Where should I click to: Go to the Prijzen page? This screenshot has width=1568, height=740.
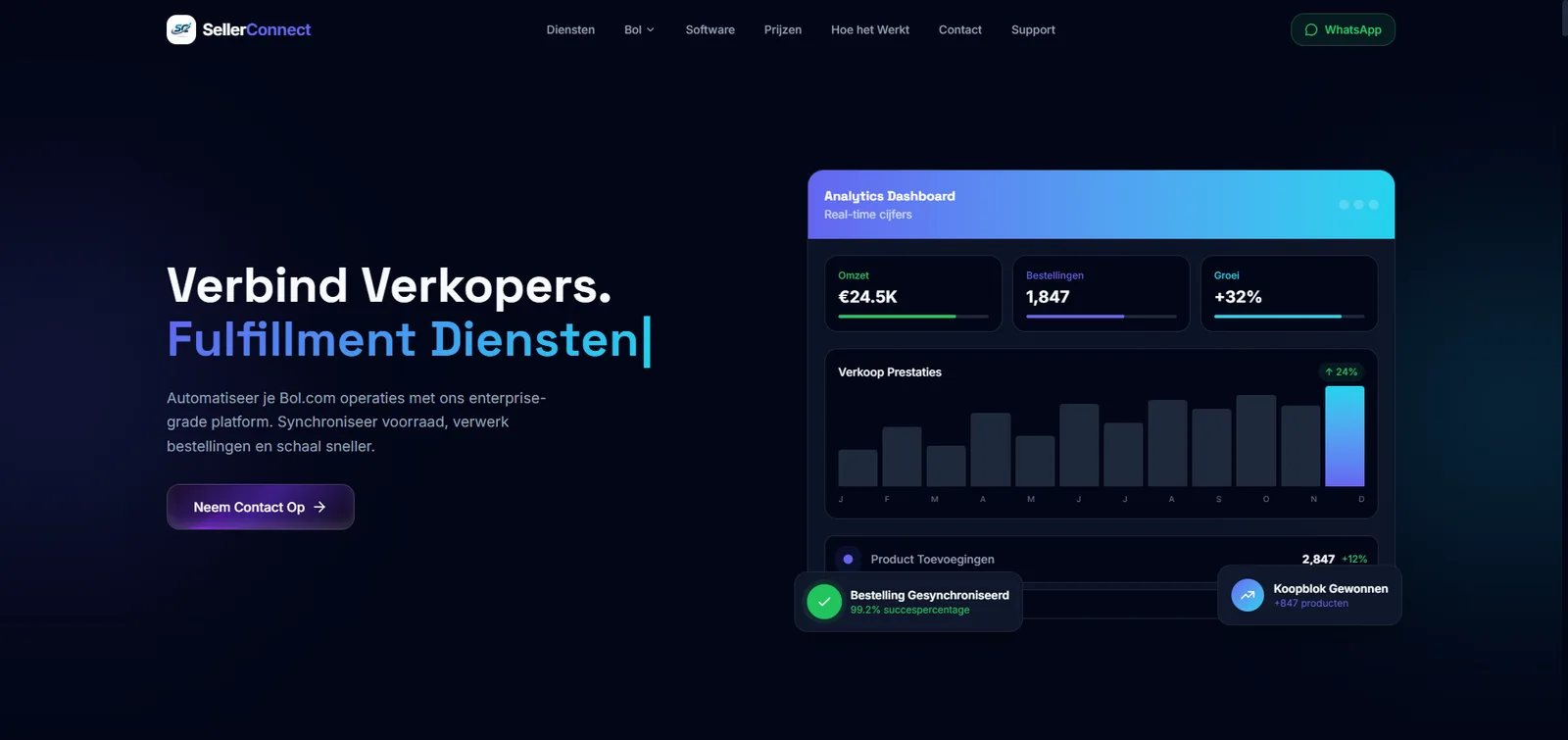(783, 30)
